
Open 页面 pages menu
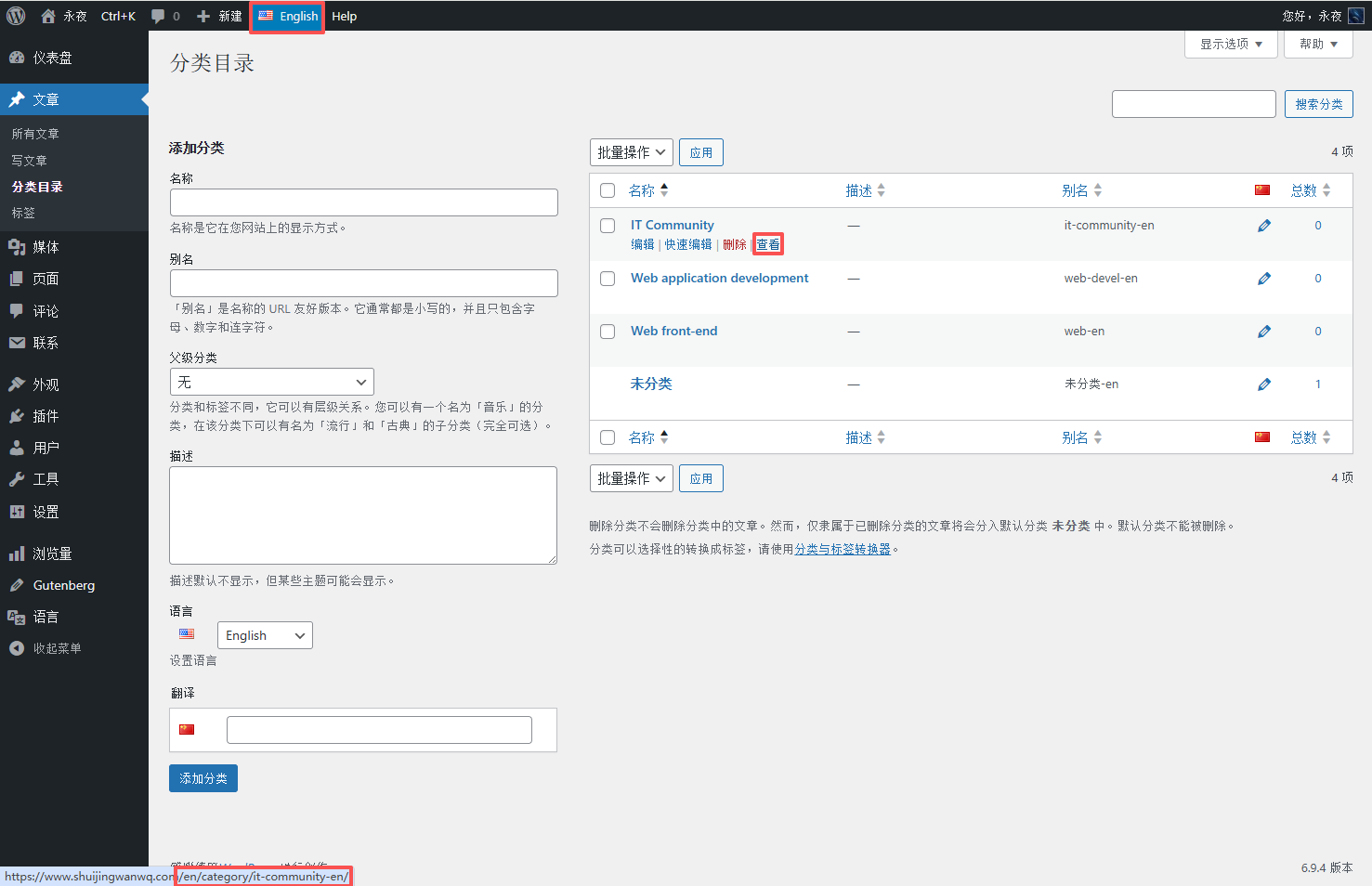click(x=74, y=279)
